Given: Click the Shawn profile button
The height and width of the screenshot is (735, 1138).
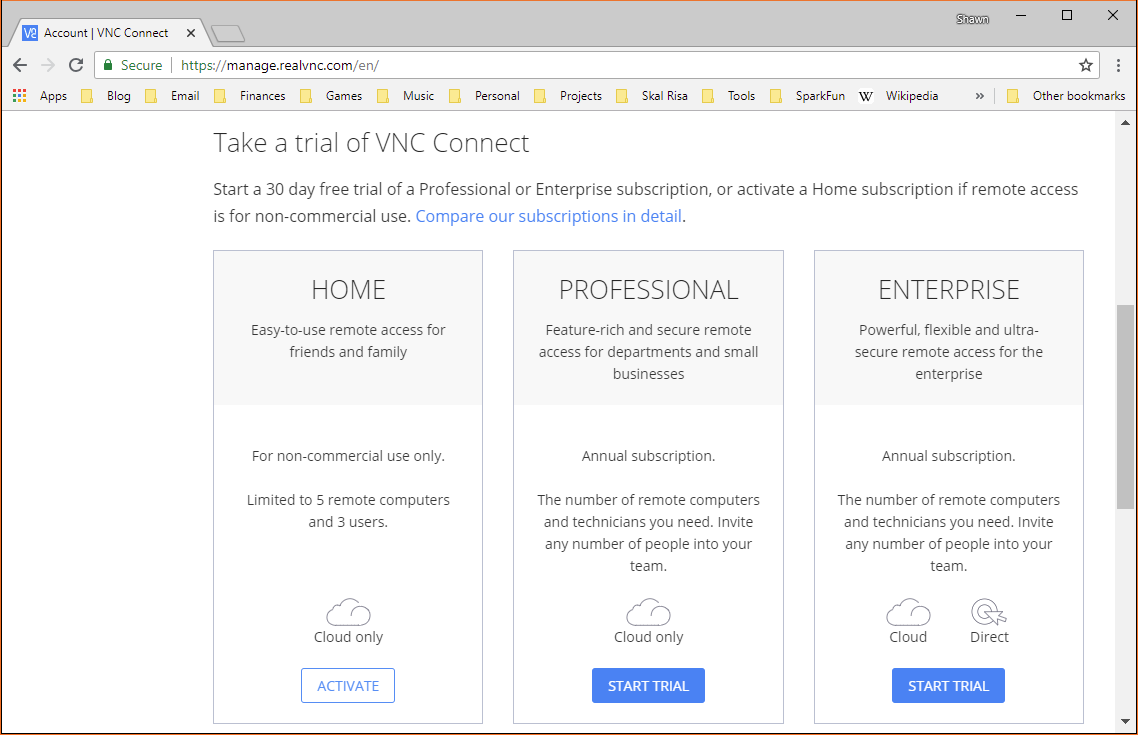Looking at the screenshot, I should pyautogui.click(x=973, y=19).
